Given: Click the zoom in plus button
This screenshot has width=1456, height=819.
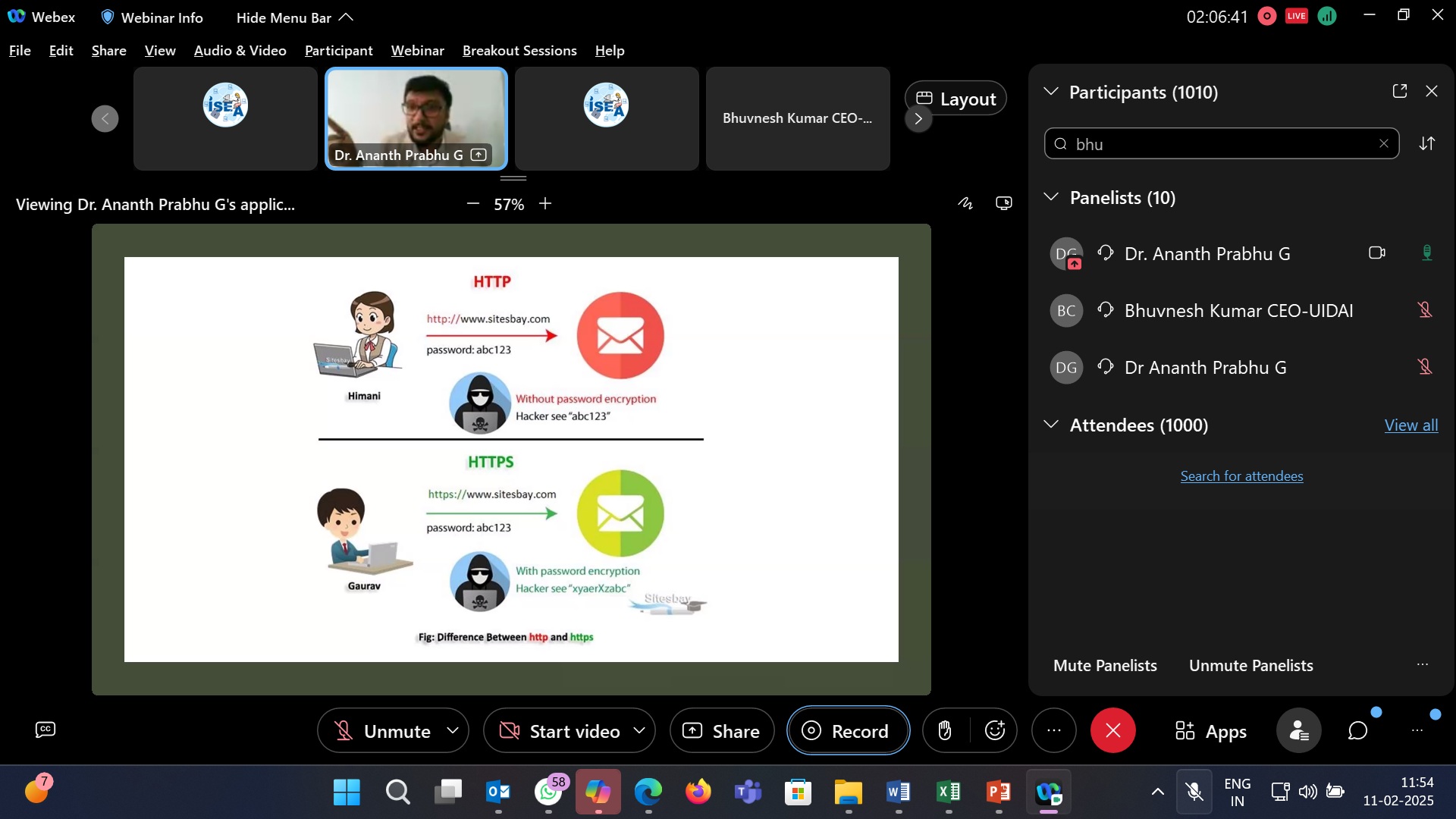Looking at the screenshot, I should [545, 203].
